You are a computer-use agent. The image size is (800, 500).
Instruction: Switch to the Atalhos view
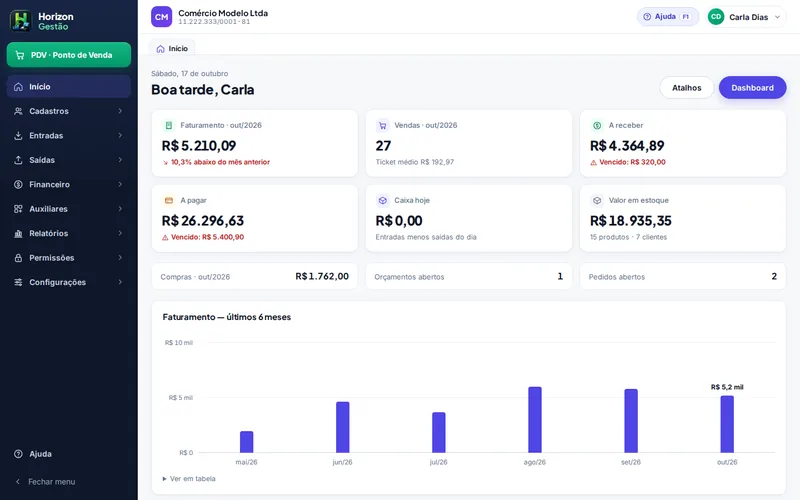[x=686, y=88]
